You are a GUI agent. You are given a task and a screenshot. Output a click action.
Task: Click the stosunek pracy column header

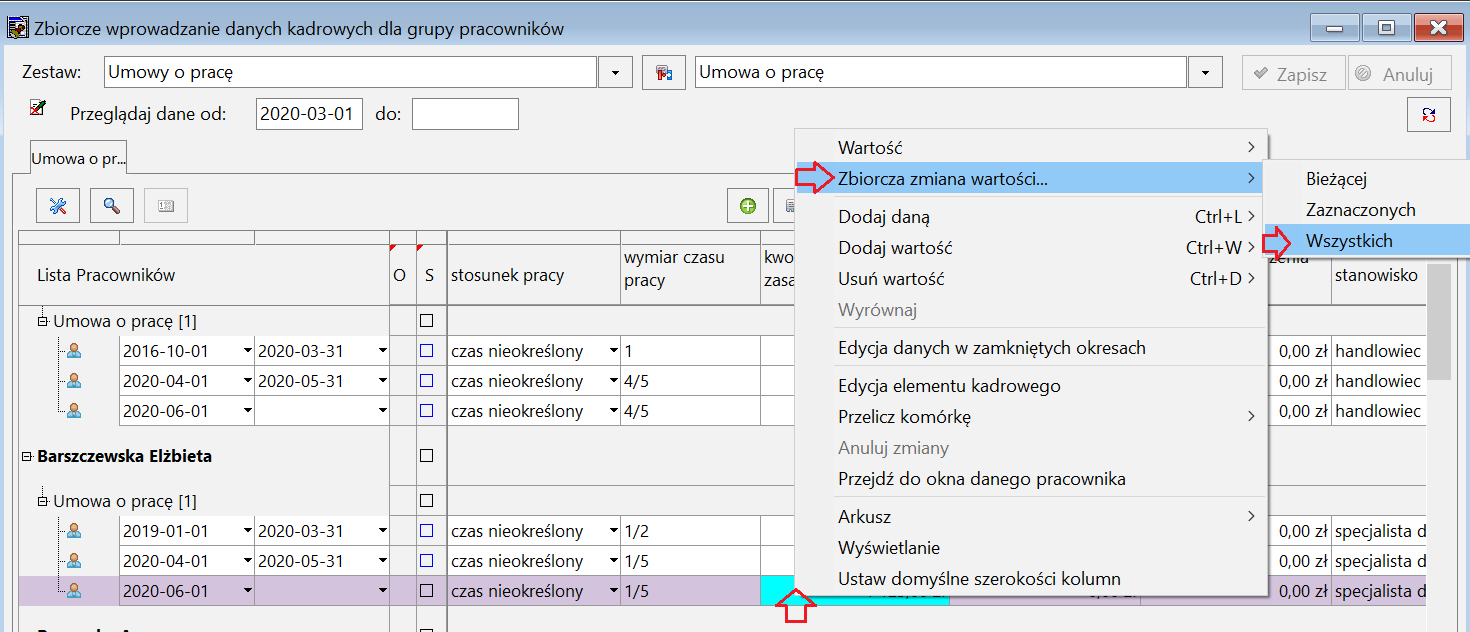click(x=534, y=275)
